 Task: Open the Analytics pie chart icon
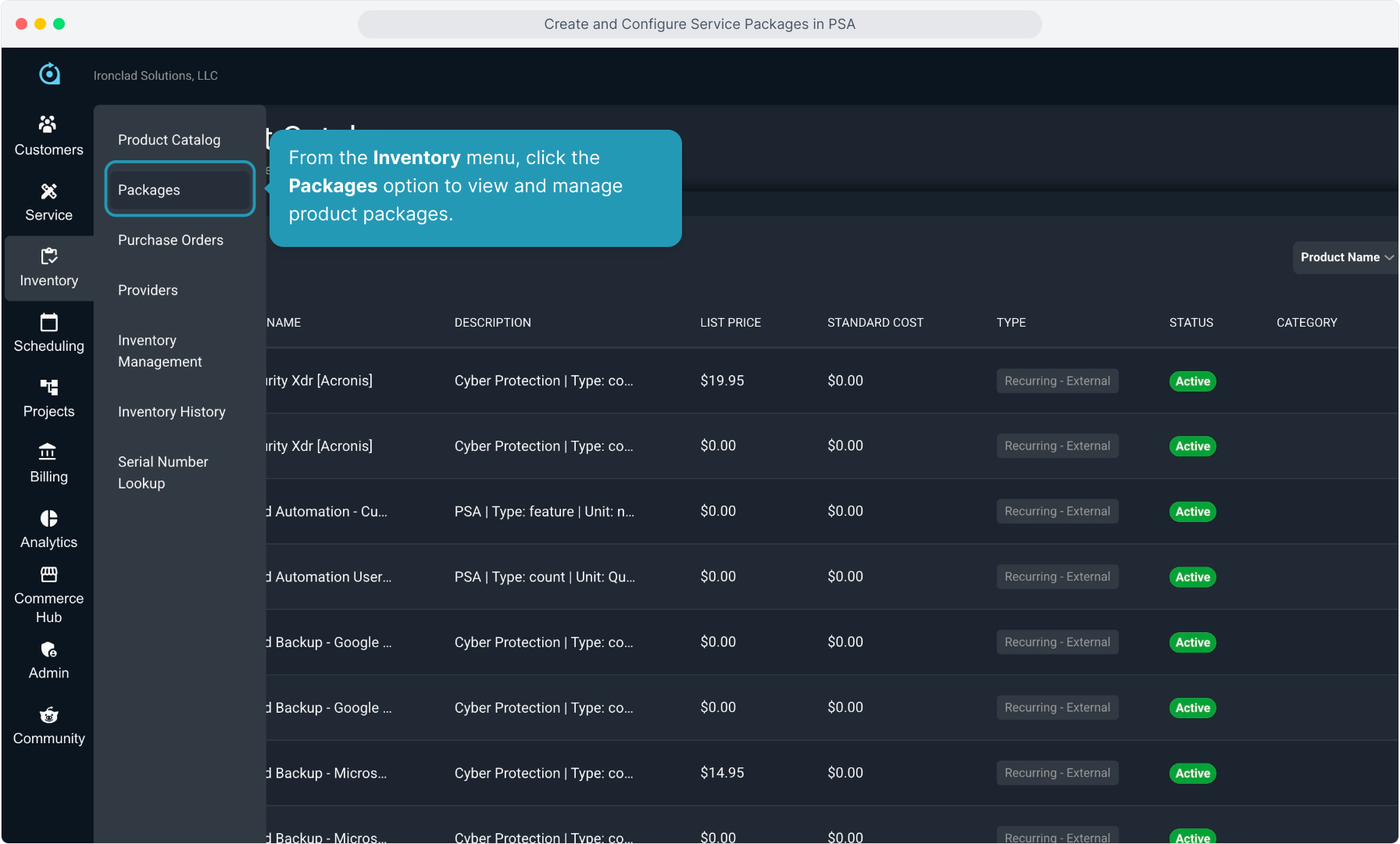coord(48,519)
